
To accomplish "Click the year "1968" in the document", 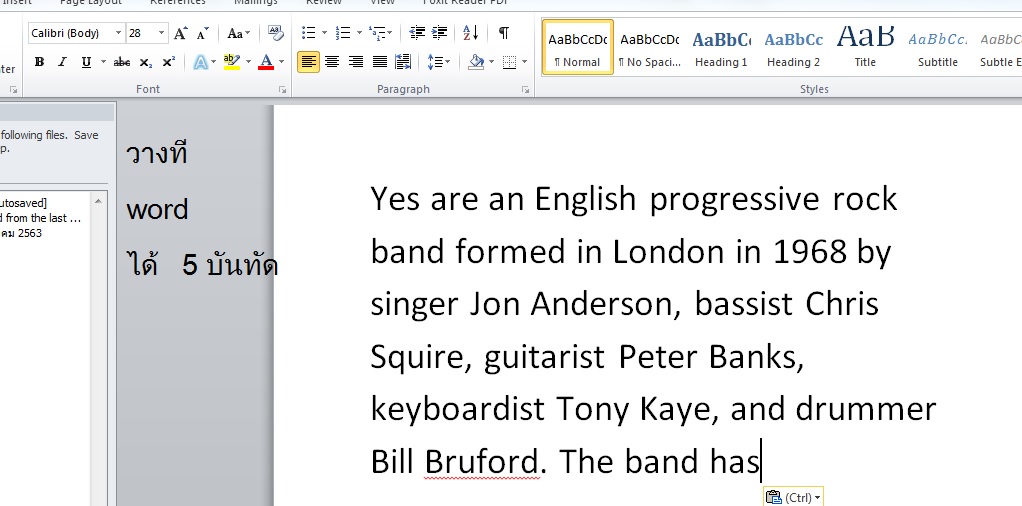I will click(x=810, y=252).
